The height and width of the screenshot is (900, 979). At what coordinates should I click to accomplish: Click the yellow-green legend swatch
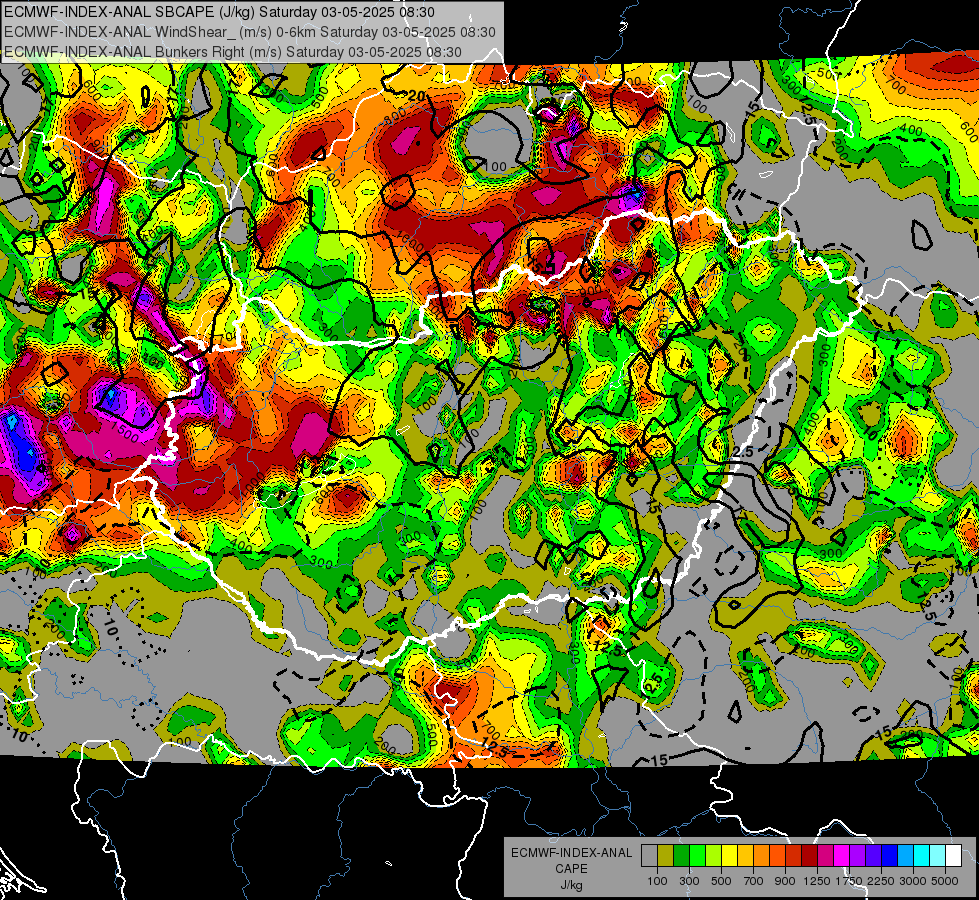[x=714, y=855]
